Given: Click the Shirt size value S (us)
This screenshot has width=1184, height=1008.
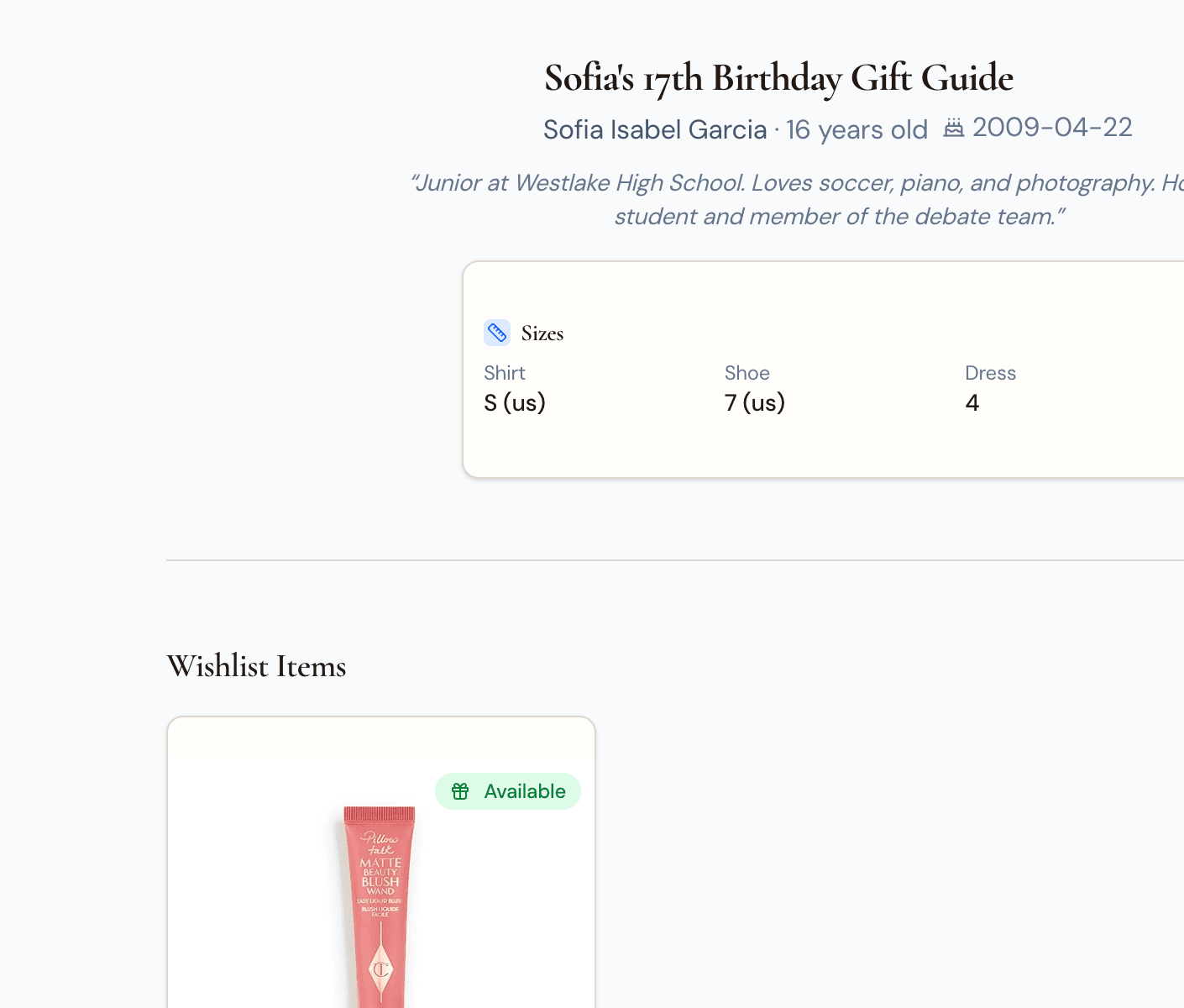Looking at the screenshot, I should (515, 402).
